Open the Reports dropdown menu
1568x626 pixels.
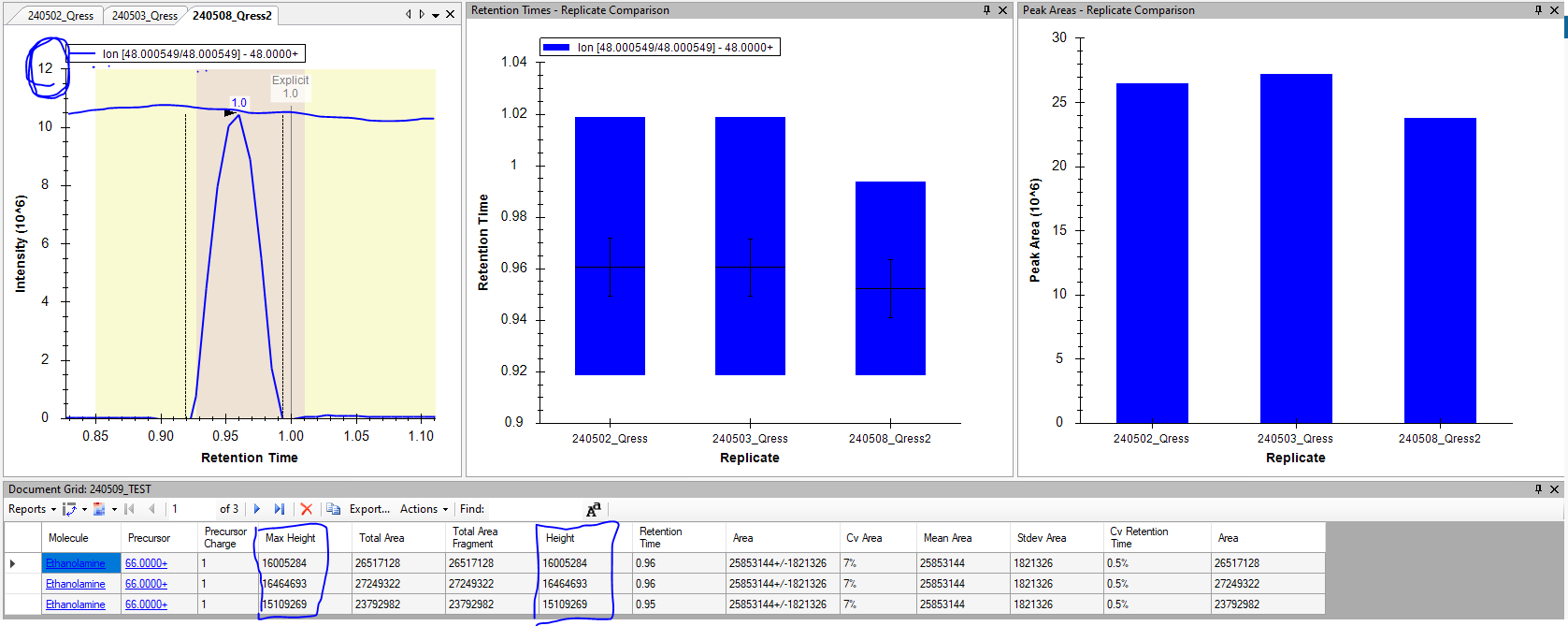coord(32,509)
